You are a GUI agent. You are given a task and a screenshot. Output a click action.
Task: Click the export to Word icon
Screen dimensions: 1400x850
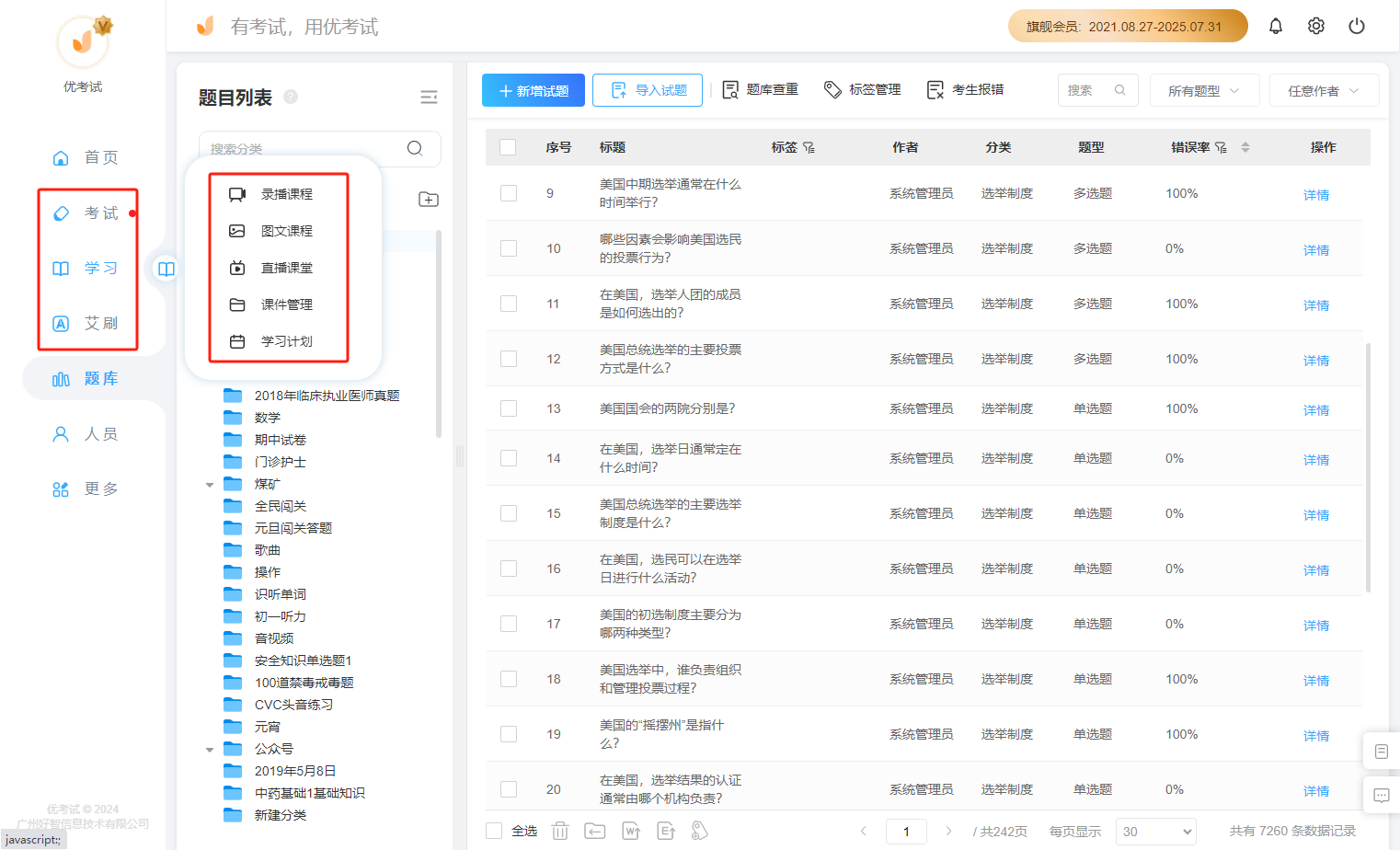631,831
